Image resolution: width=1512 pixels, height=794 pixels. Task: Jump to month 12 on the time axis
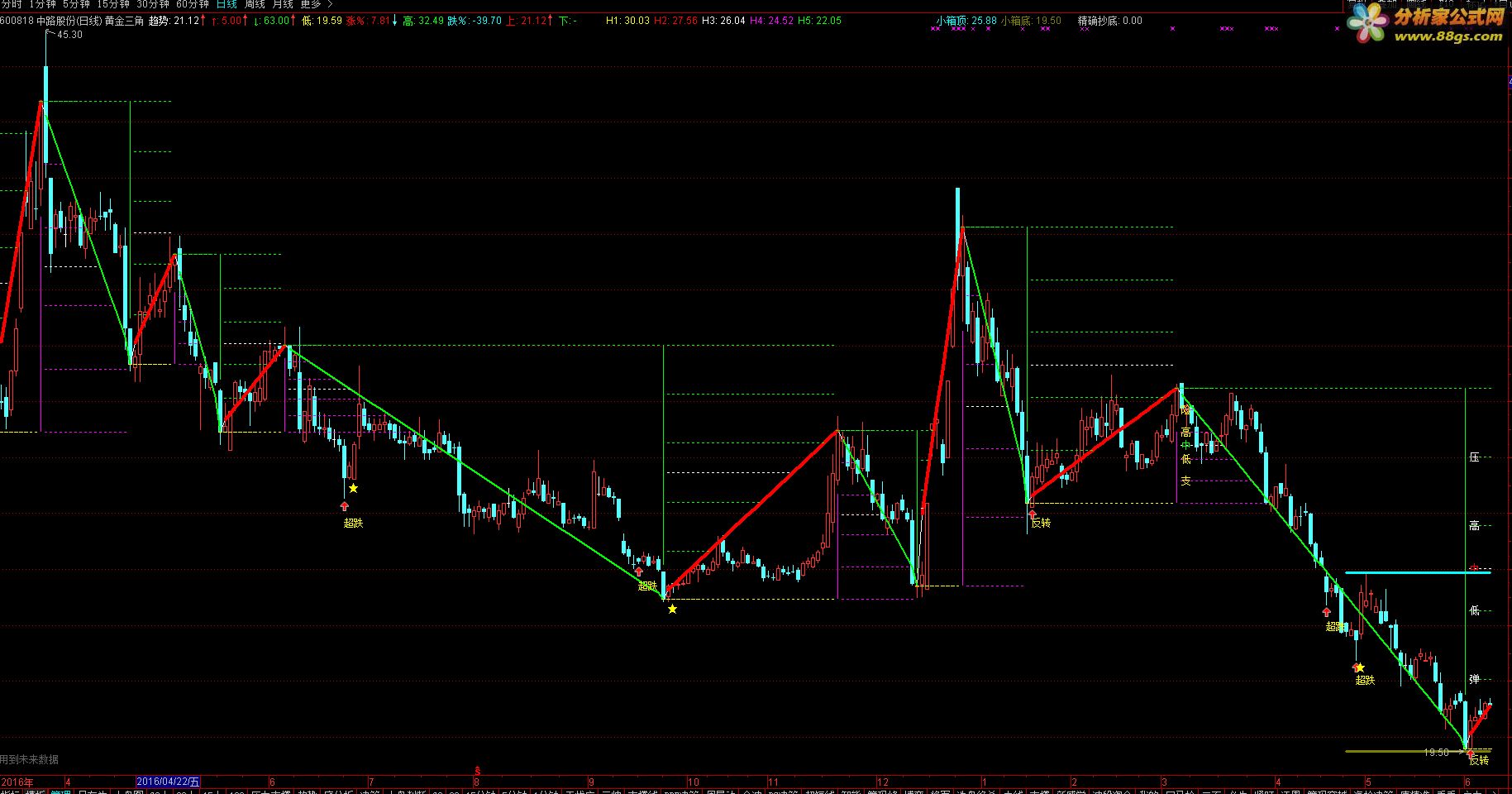[x=883, y=782]
